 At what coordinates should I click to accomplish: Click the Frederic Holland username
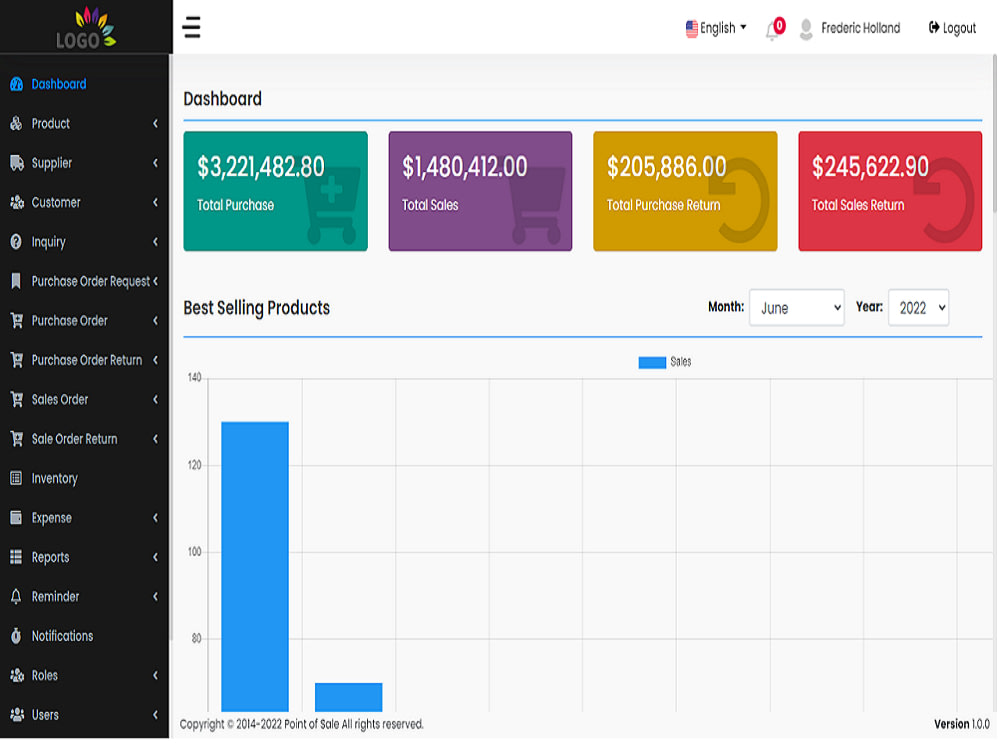pyautogui.click(x=860, y=28)
